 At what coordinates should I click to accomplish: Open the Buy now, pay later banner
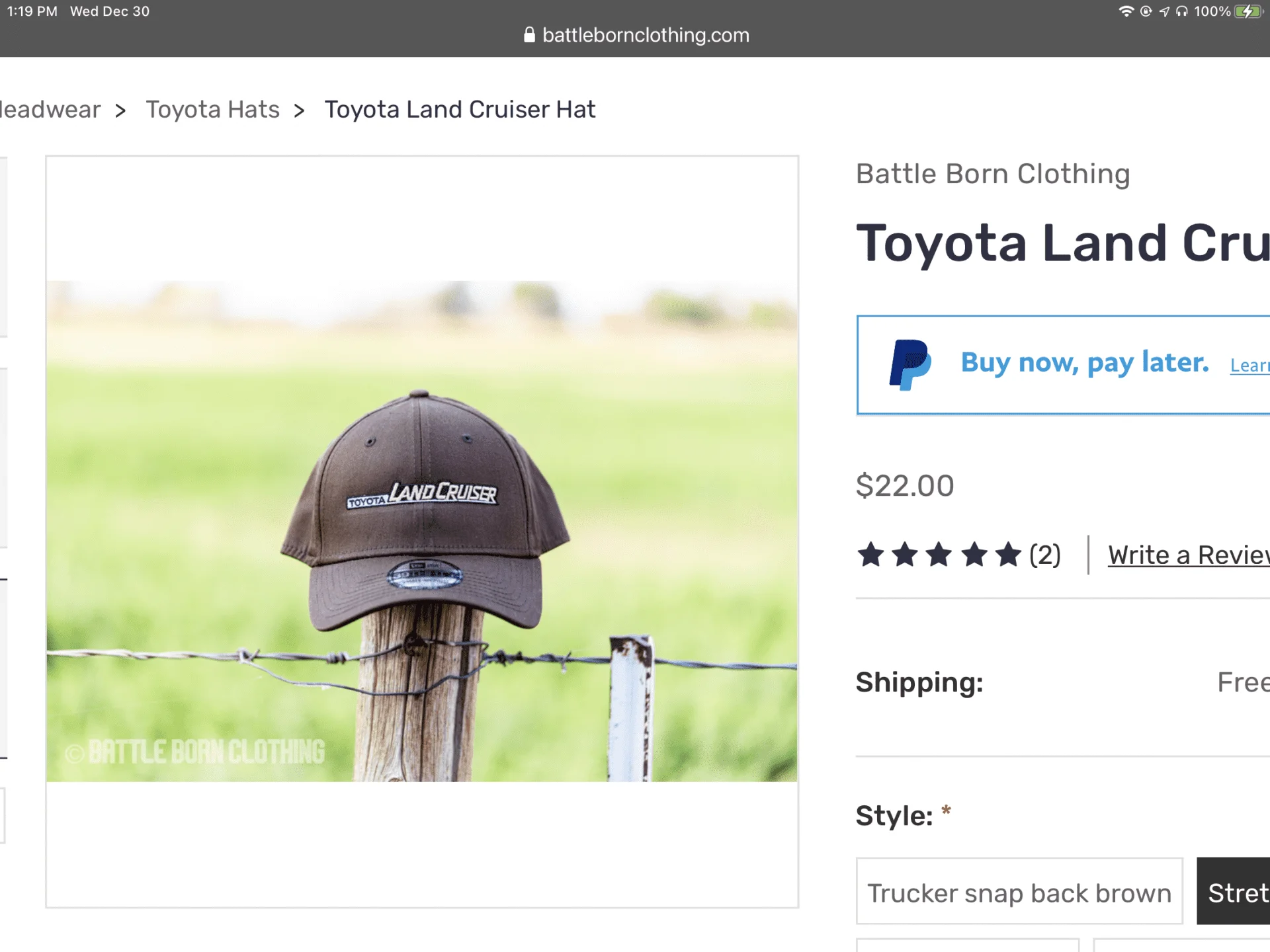(x=1063, y=365)
